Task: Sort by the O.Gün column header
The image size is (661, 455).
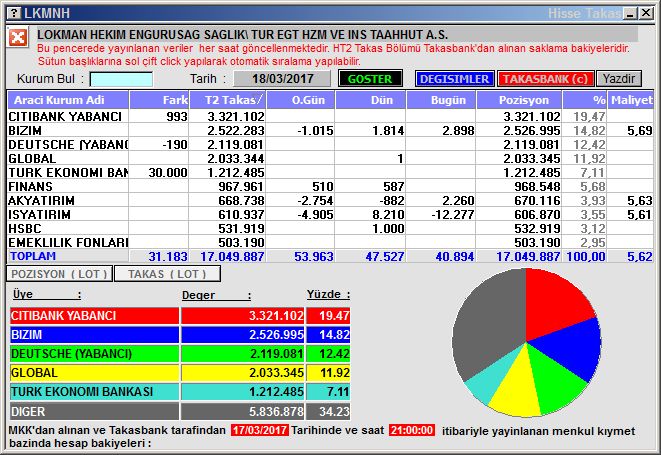Action: (x=301, y=100)
